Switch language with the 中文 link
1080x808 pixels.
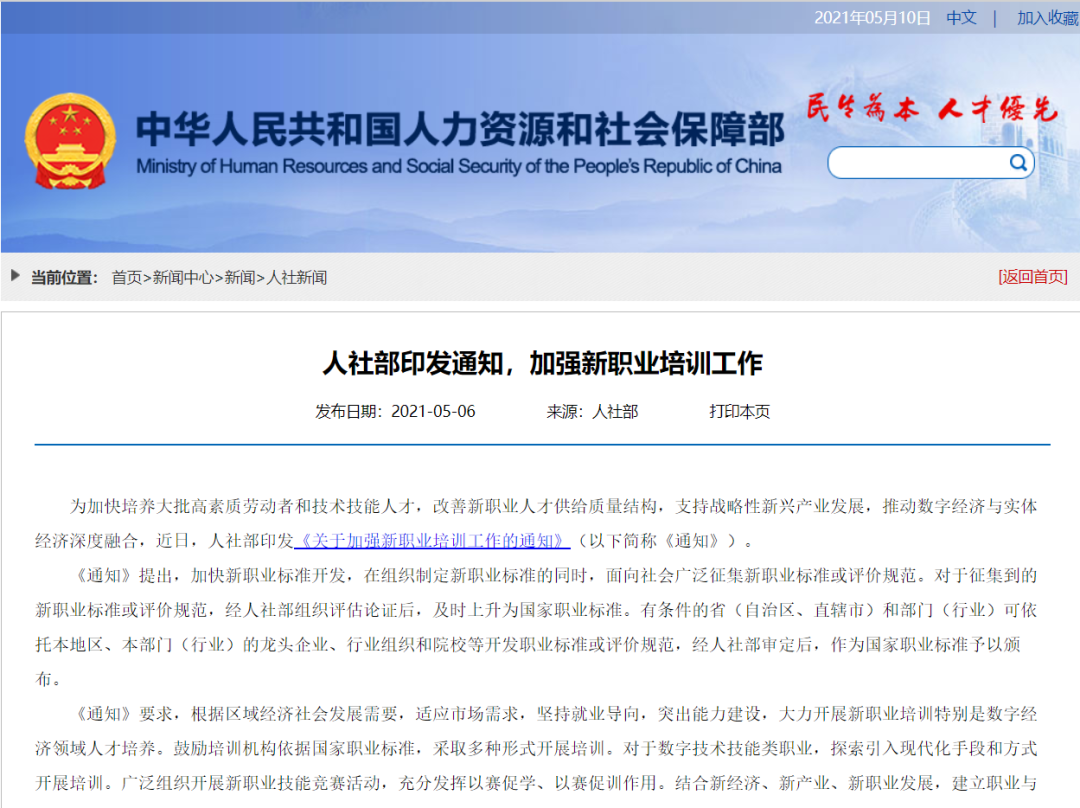(x=961, y=18)
